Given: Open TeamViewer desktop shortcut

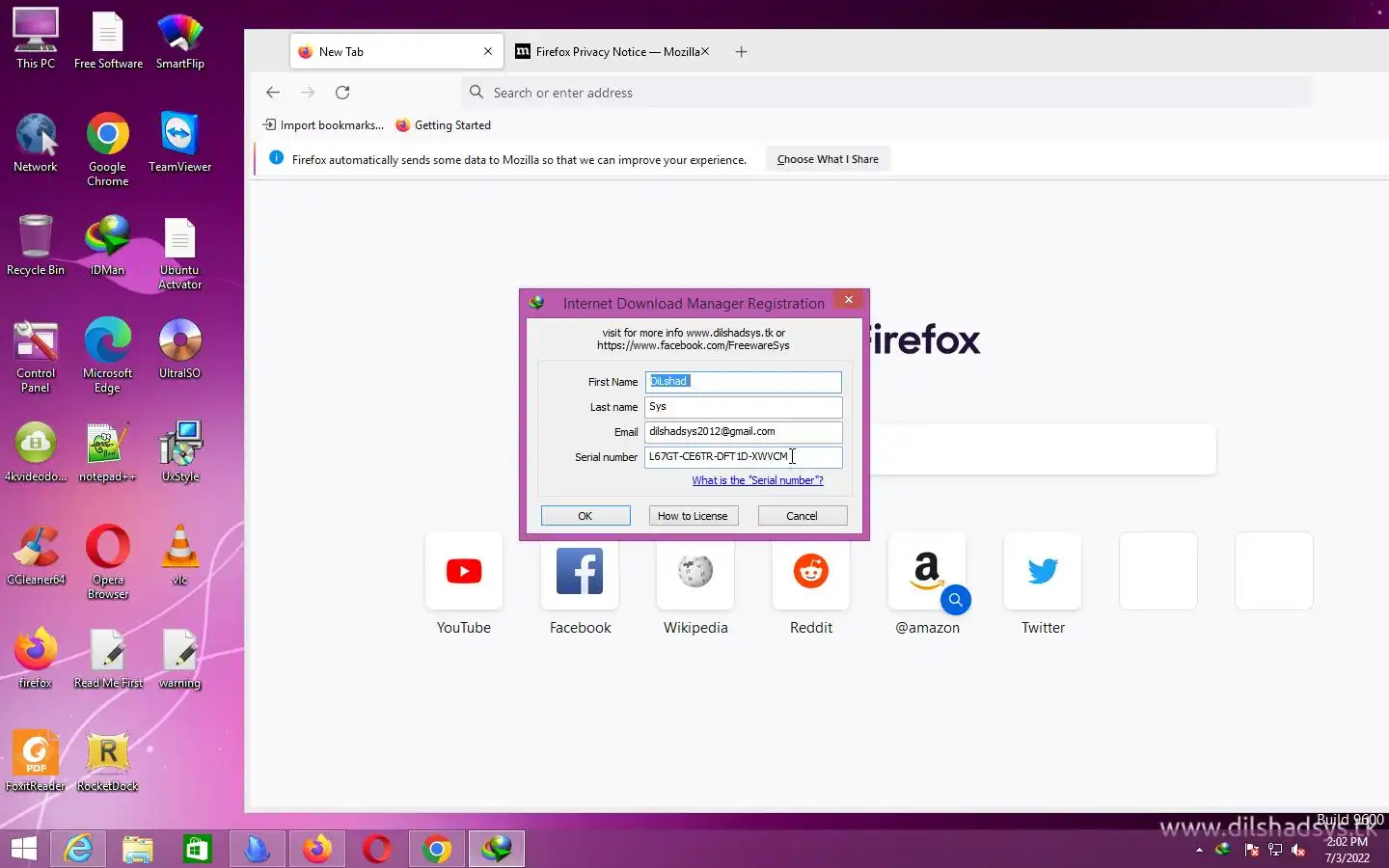Looking at the screenshot, I should (179, 142).
